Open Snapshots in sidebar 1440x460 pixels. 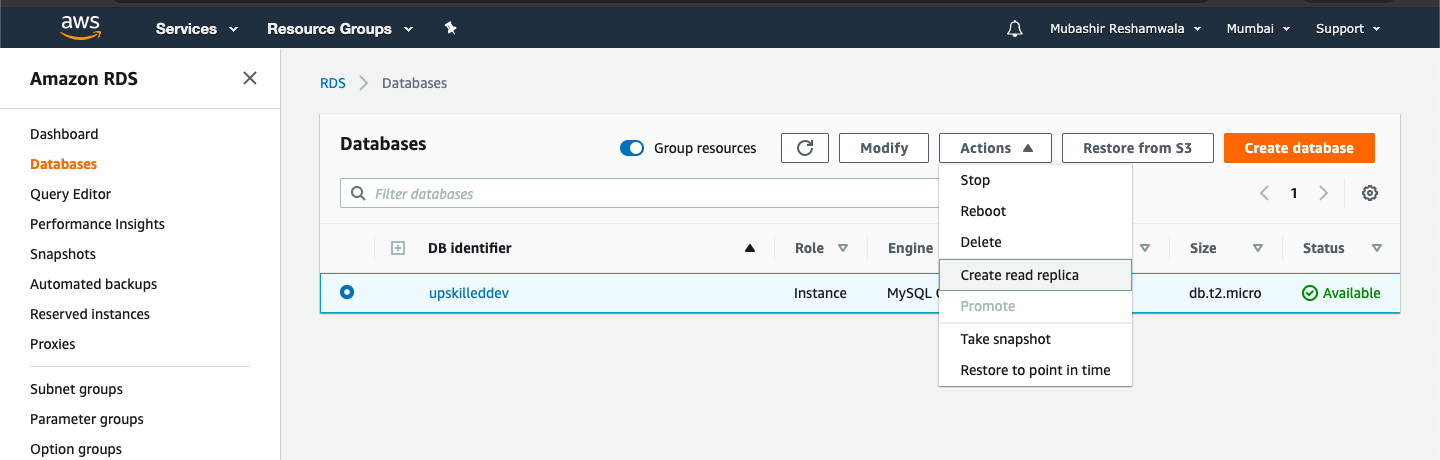63,254
